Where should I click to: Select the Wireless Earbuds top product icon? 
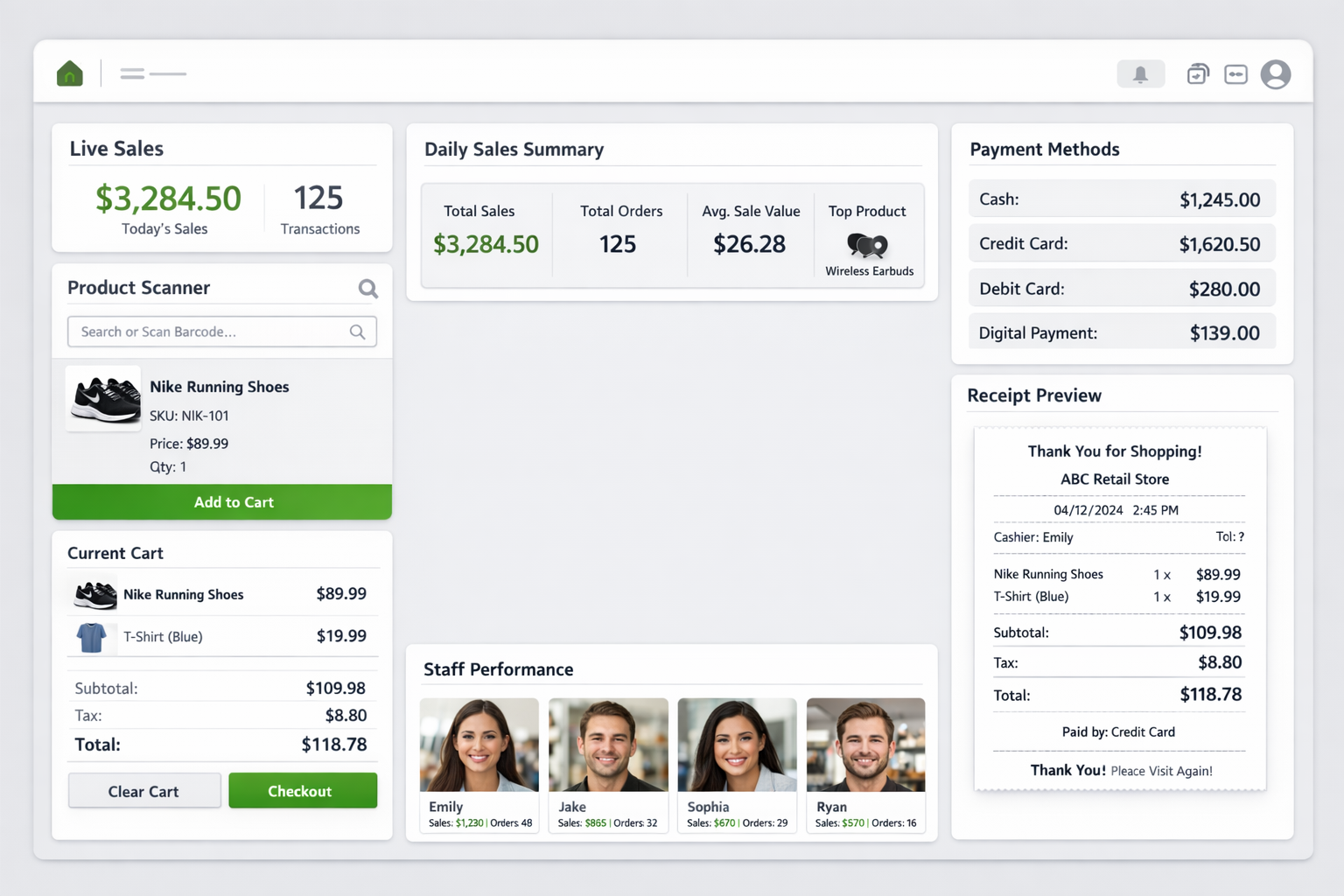[867, 246]
